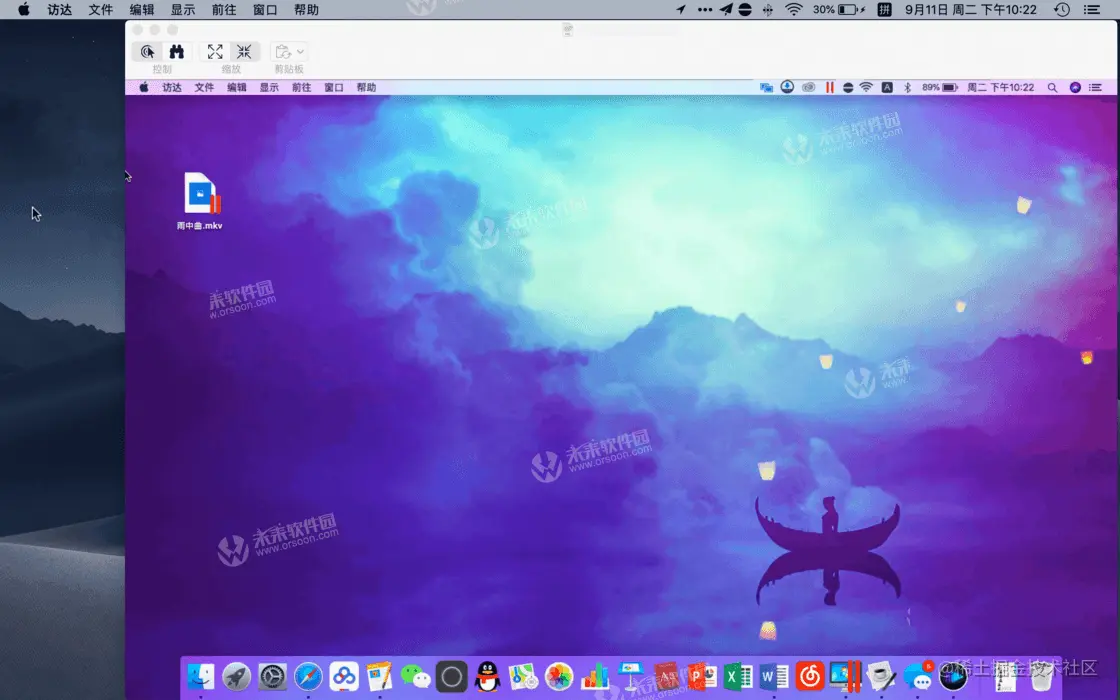
Task: Open the remote 访达 menu
Action: pos(172,87)
